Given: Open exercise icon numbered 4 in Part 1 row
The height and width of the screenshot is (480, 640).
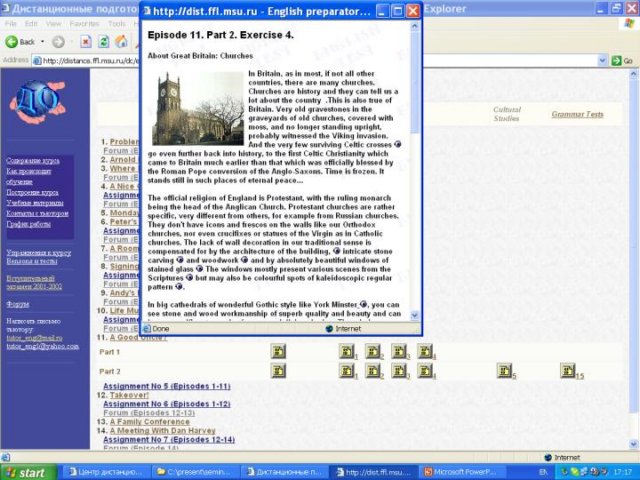Looking at the screenshot, I should (425, 351).
